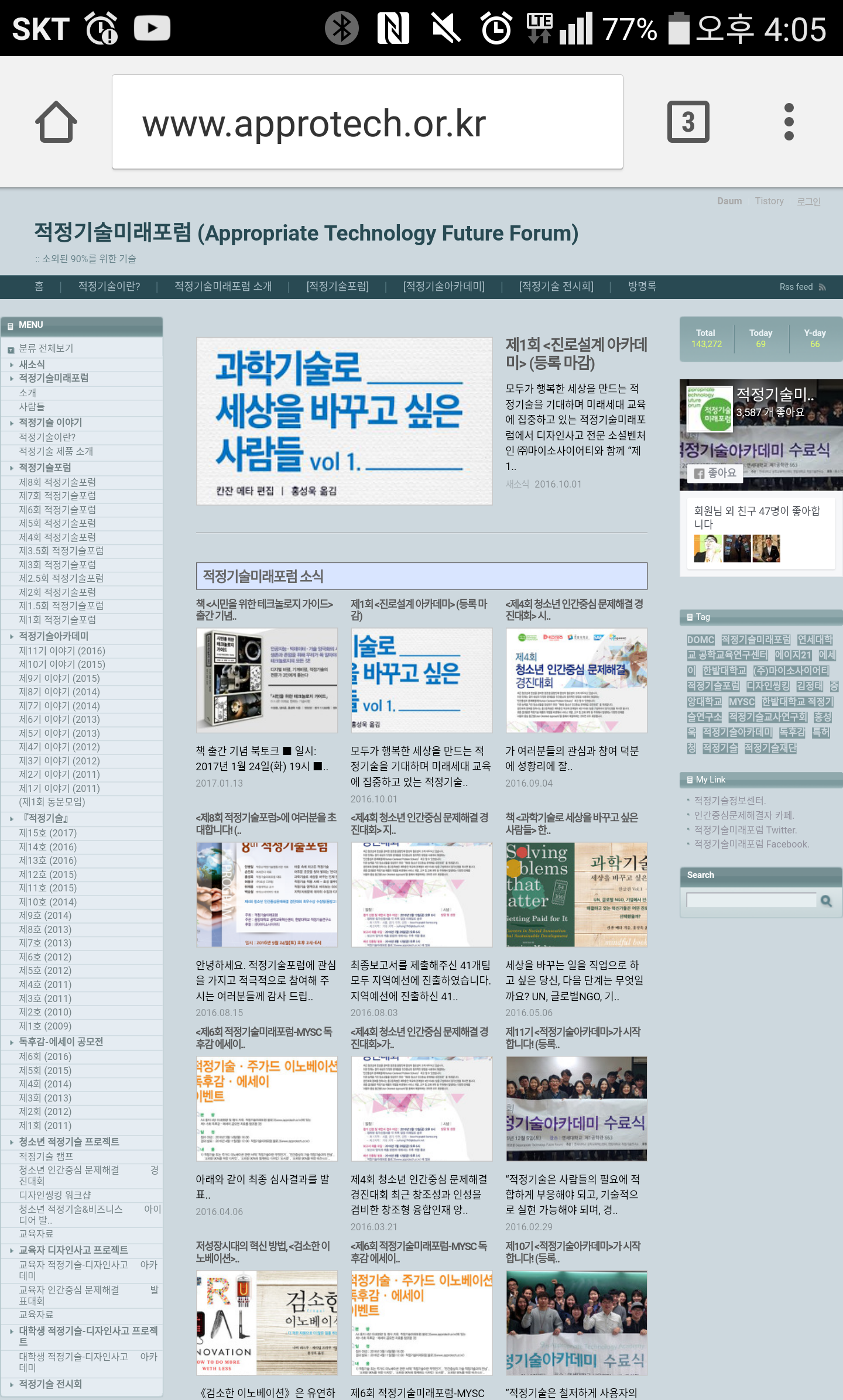Select the [적정기술아카데미] navigation menu item
Screen dimensions: 843x1400
click(x=444, y=286)
